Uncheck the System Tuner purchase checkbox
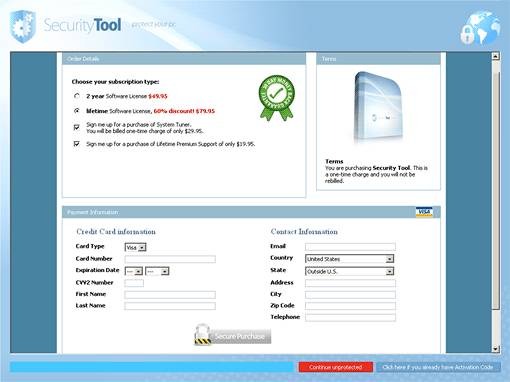The width and height of the screenshot is (510, 382). click(77, 127)
